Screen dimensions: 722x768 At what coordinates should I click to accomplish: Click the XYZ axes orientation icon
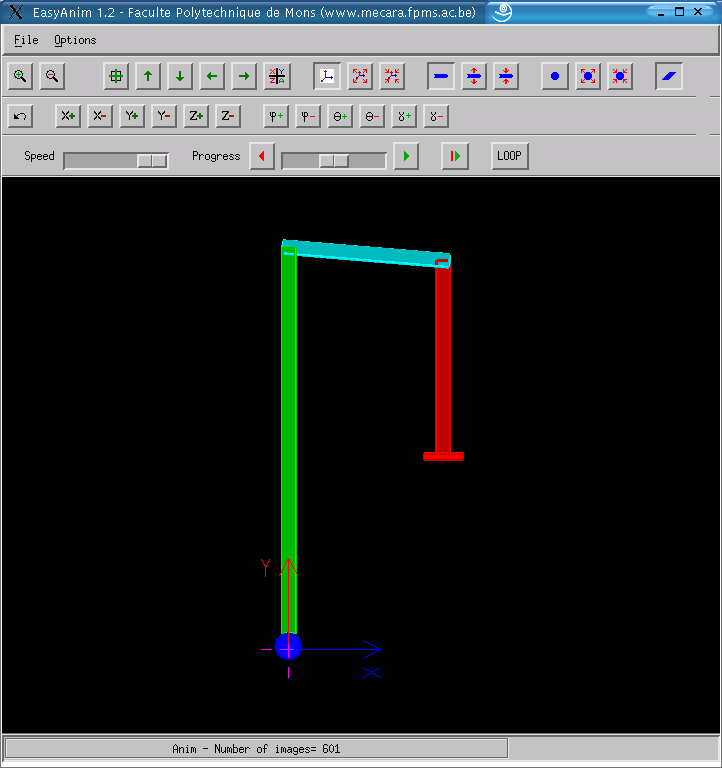pos(277,76)
